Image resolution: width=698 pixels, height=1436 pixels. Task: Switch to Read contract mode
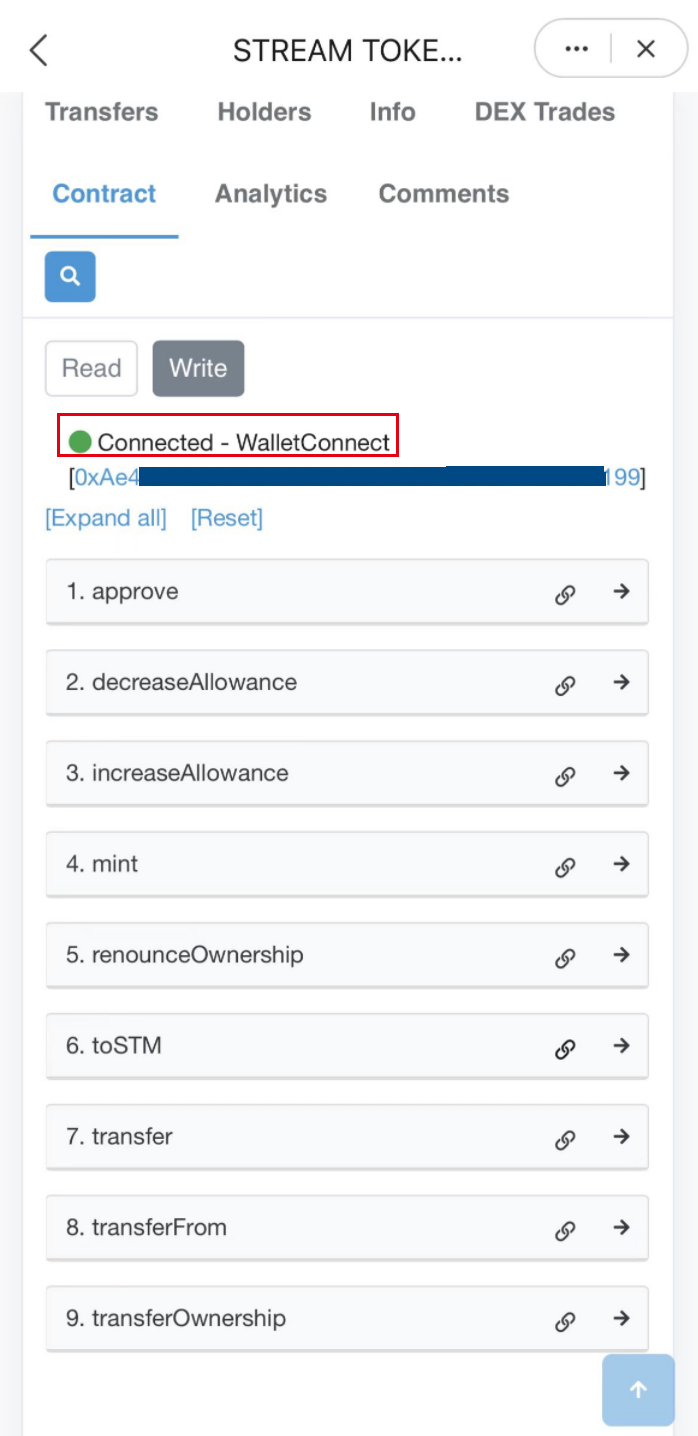click(x=91, y=368)
